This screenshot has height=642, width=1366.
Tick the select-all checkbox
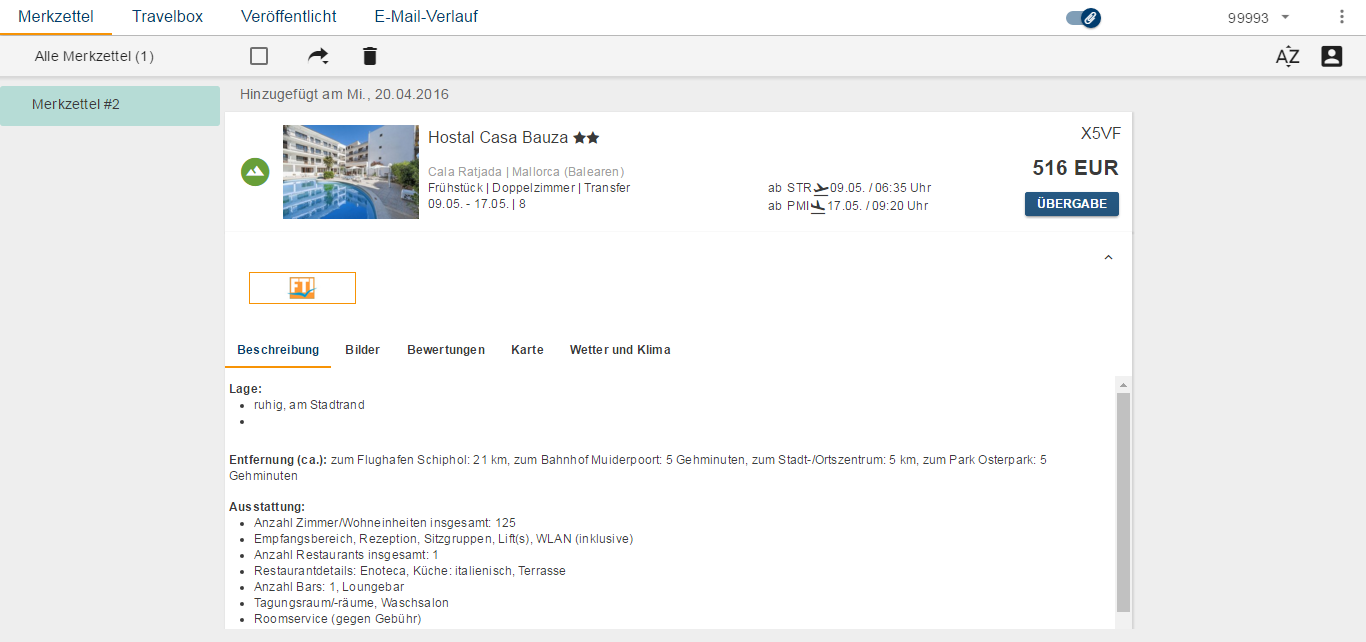click(259, 56)
